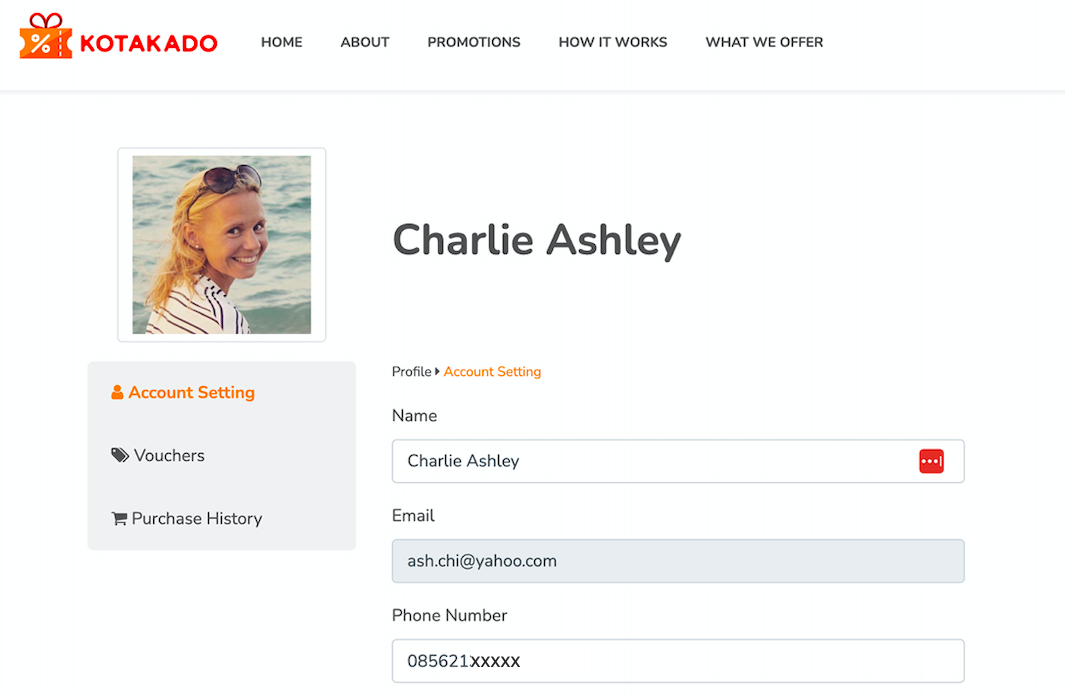
Task: Navigate to PROMOTIONS
Action: tap(474, 42)
